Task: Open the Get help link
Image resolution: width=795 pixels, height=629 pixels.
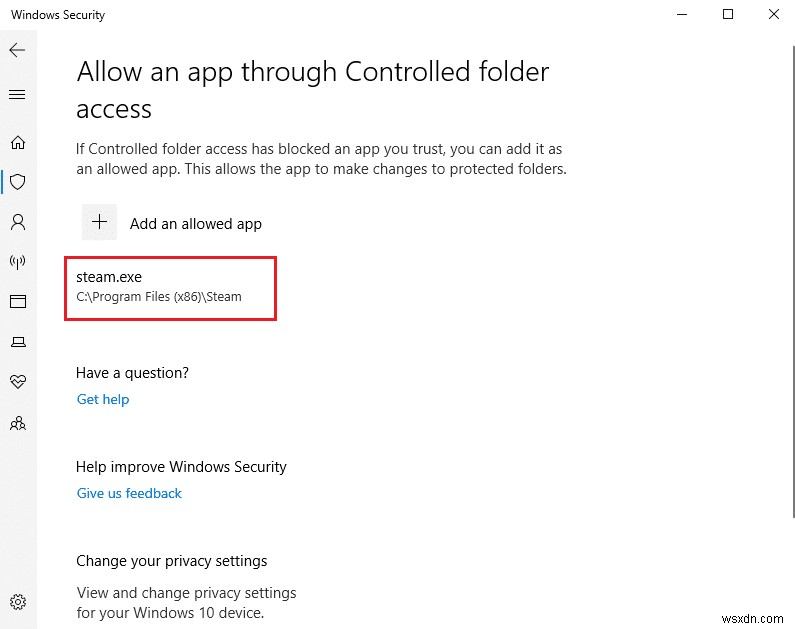Action: click(x=103, y=400)
